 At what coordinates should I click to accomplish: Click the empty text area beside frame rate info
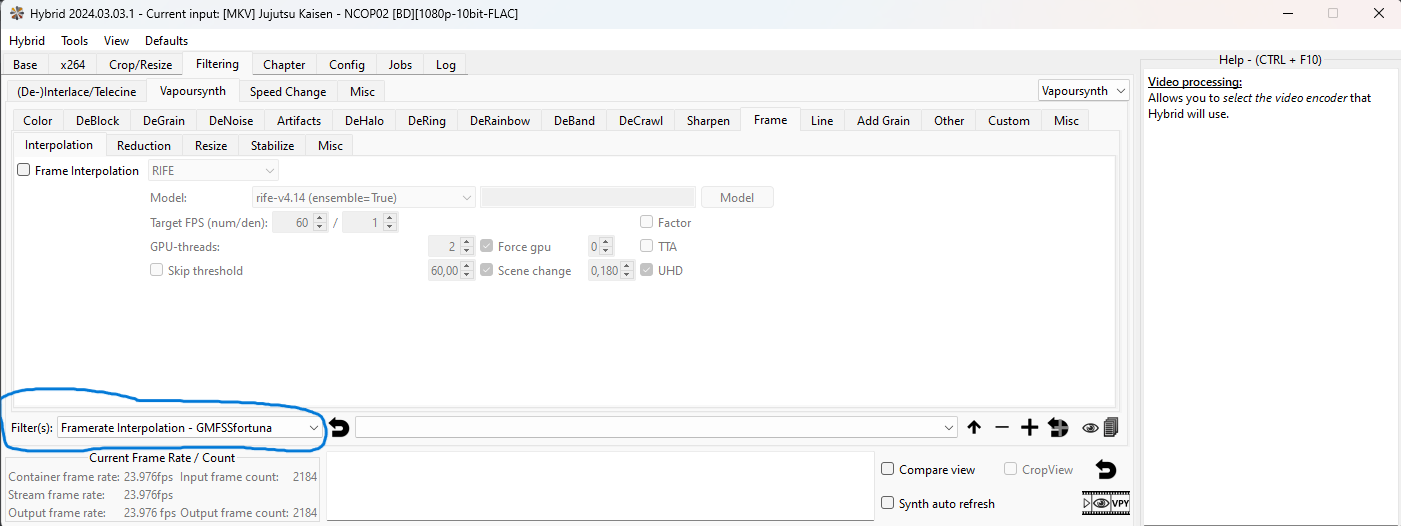pos(600,486)
